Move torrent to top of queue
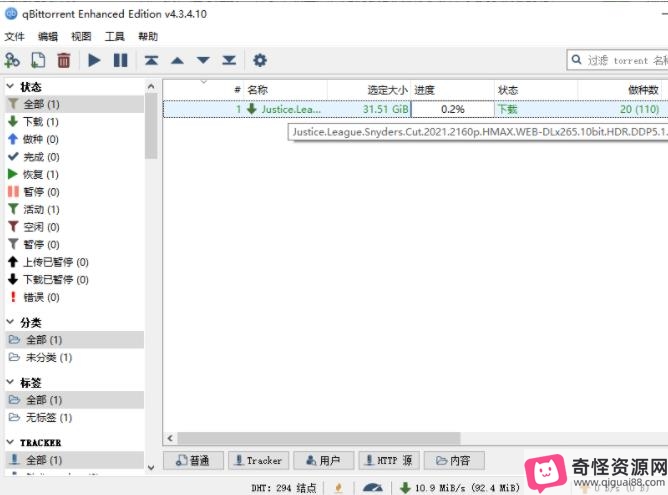 pos(151,60)
